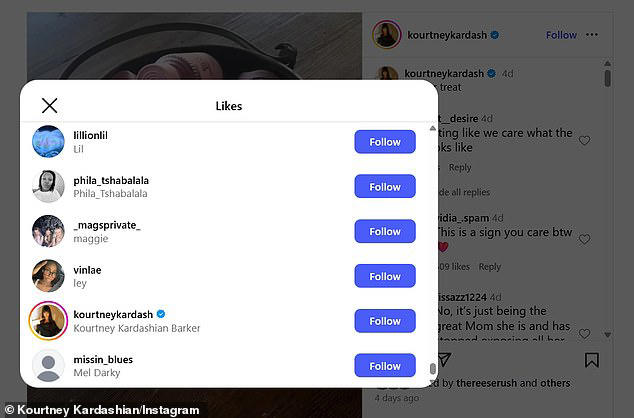Follow lillionlil
Image resolution: width=634 pixels, height=418 pixels.
tap(384, 142)
